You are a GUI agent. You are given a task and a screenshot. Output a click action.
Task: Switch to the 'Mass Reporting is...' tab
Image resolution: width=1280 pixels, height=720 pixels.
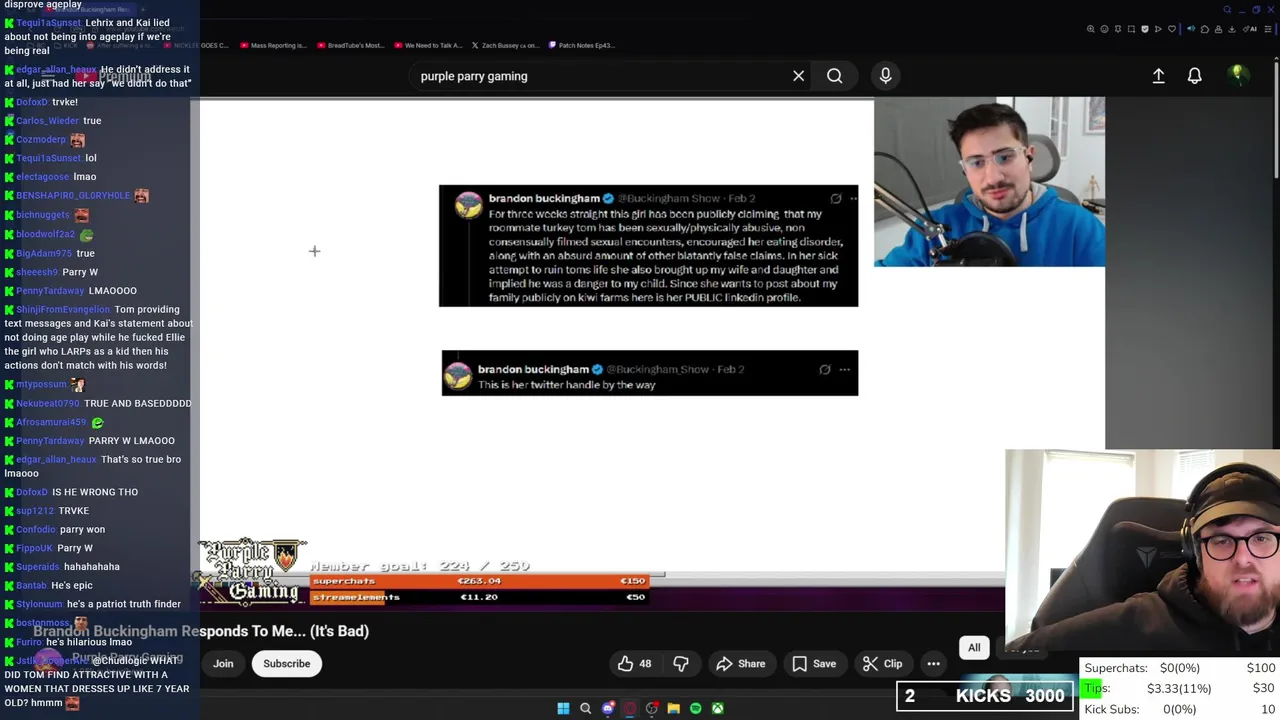[273, 45]
